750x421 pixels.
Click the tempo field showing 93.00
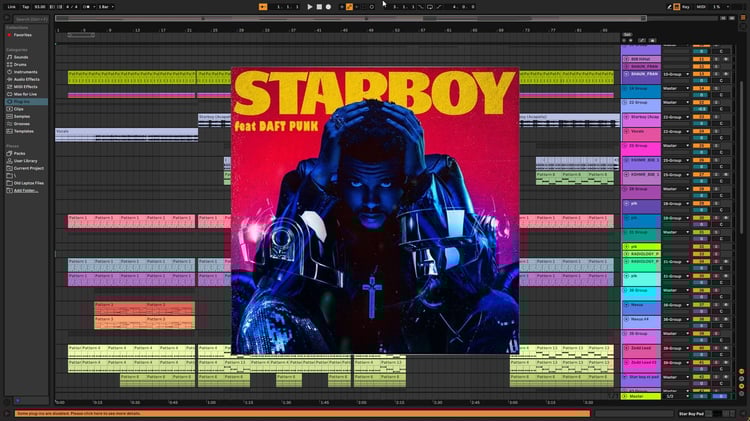pyautogui.click(x=40, y=7)
